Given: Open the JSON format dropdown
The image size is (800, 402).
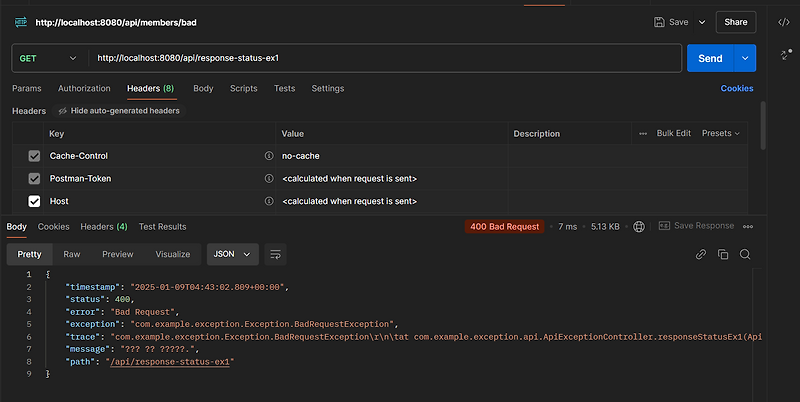Looking at the screenshot, I should [x=232, y=254].
